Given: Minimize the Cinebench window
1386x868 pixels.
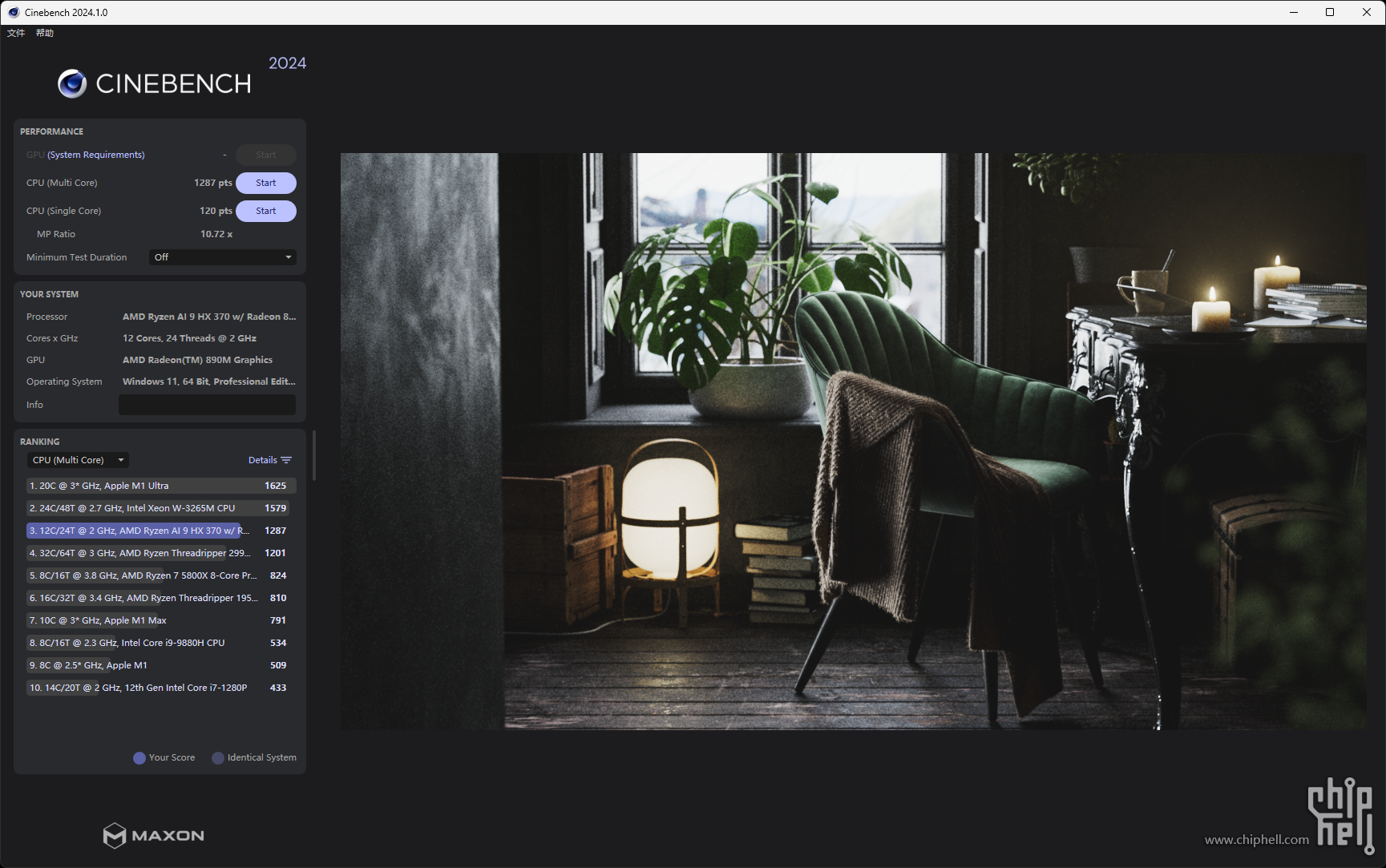Looking at the screenshot, I should (1294, 12).
